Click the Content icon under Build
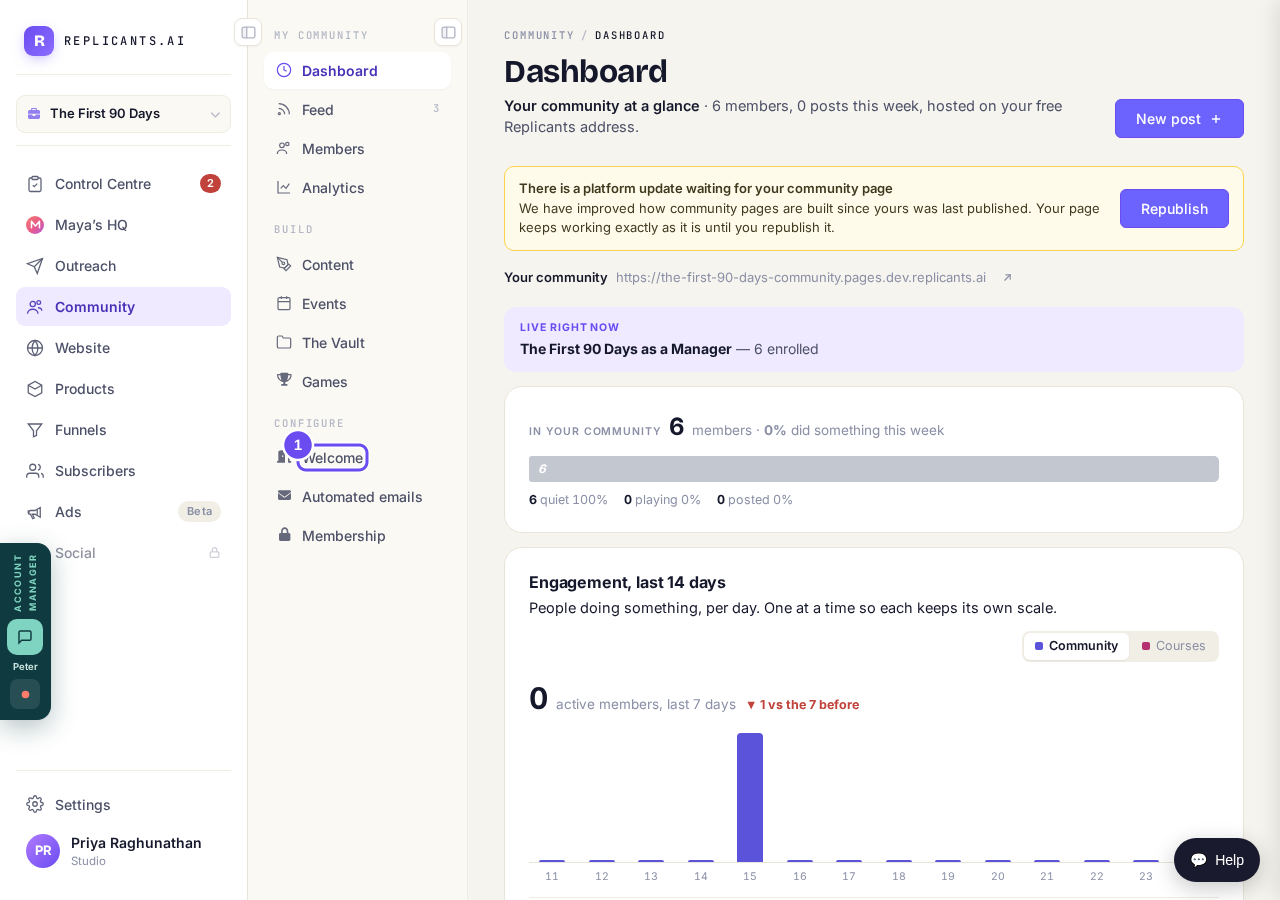The height and width of the screenshot is (900, 1280). coord(284,265)
